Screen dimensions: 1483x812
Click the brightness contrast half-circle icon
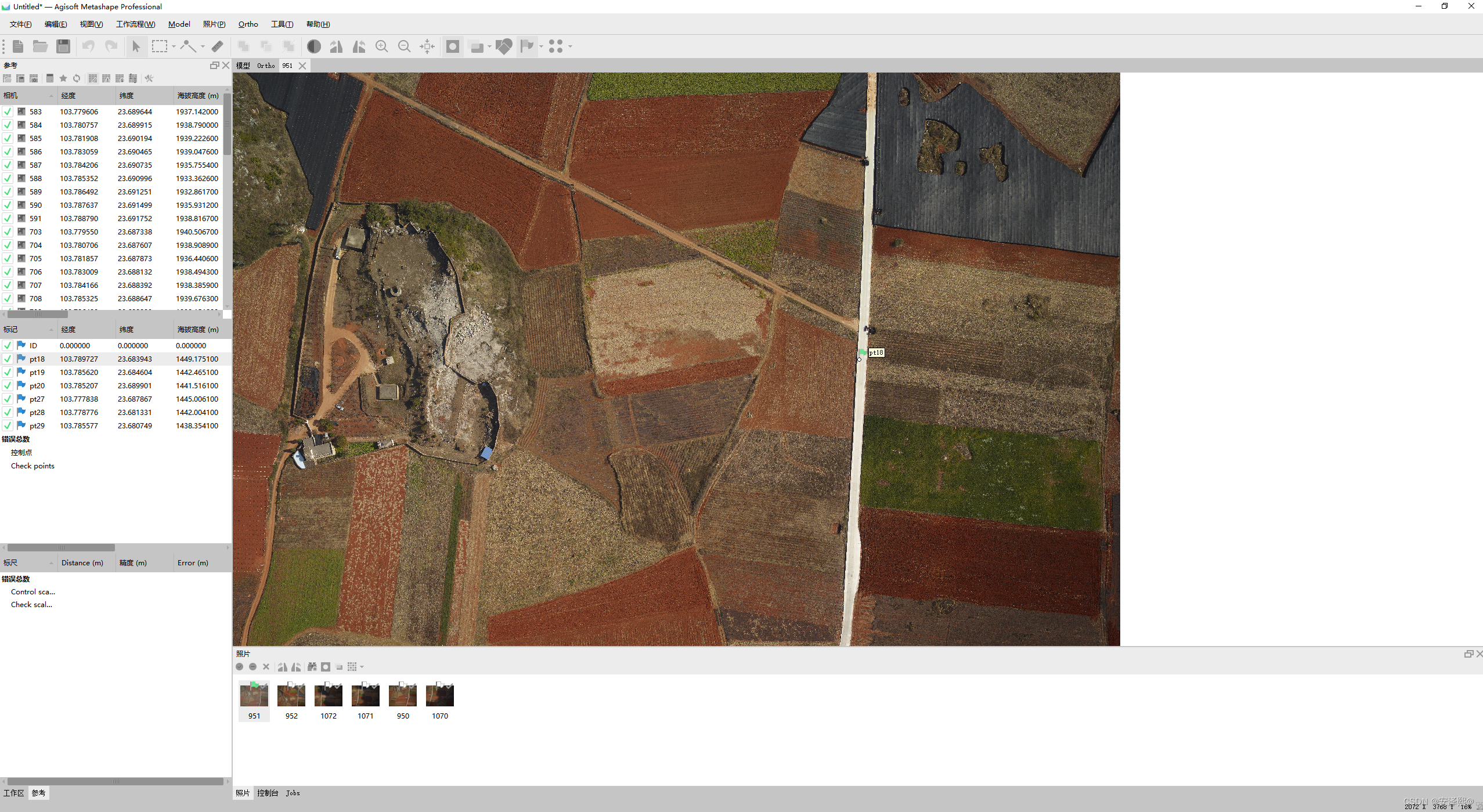(314, 46)
